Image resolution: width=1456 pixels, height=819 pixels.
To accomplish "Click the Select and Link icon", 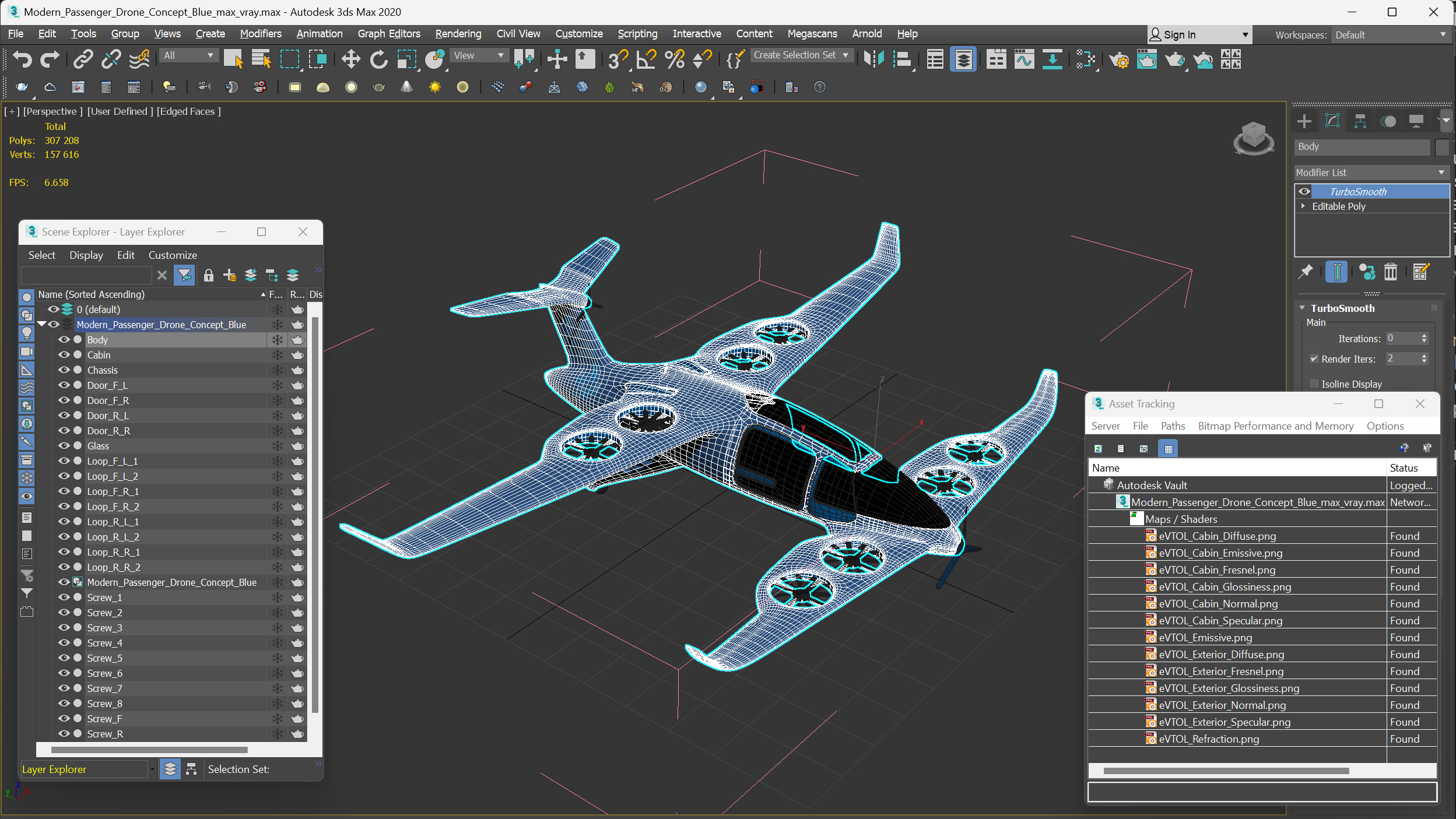I will pyautogui.click(x=83, y=59).
